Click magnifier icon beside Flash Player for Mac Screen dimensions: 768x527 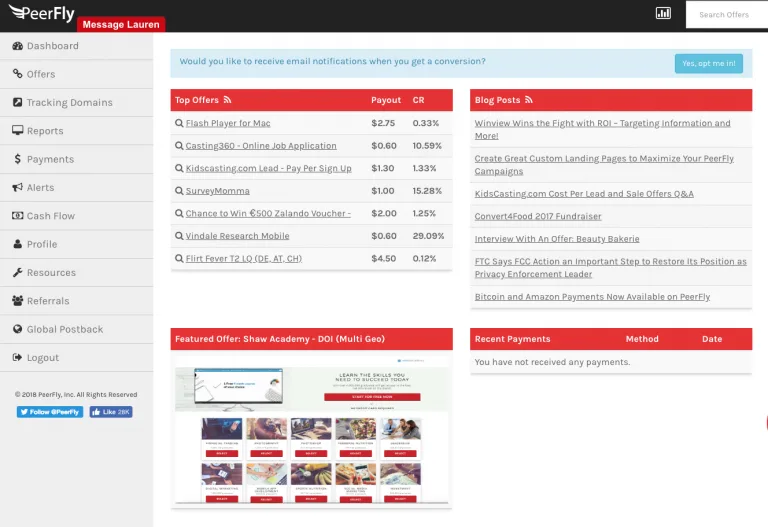click(x=179, y=123)
